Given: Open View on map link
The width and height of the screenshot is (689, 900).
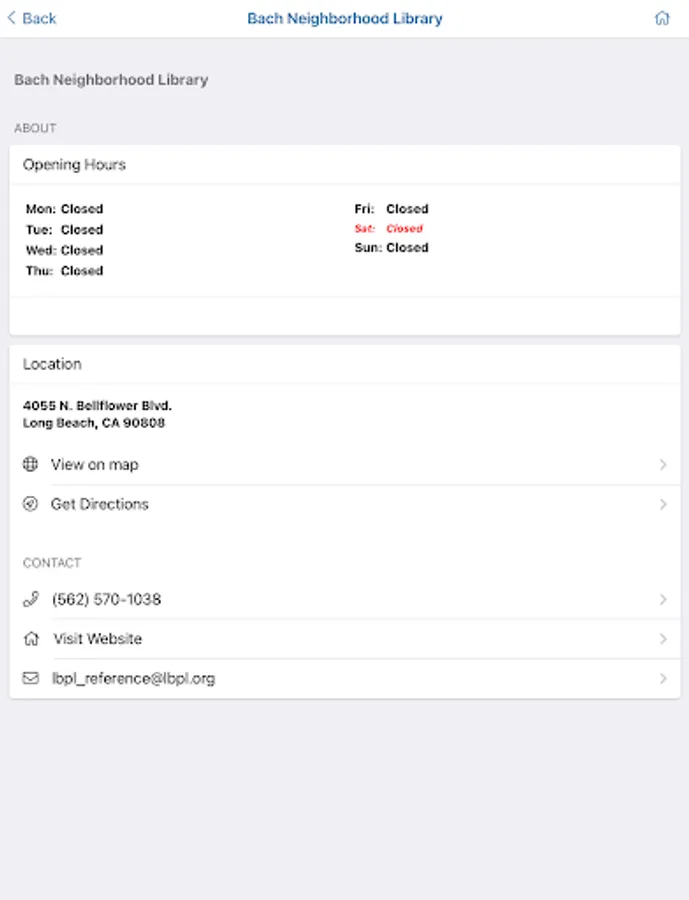Looking at the screenshot, I should tap(95, 465).
